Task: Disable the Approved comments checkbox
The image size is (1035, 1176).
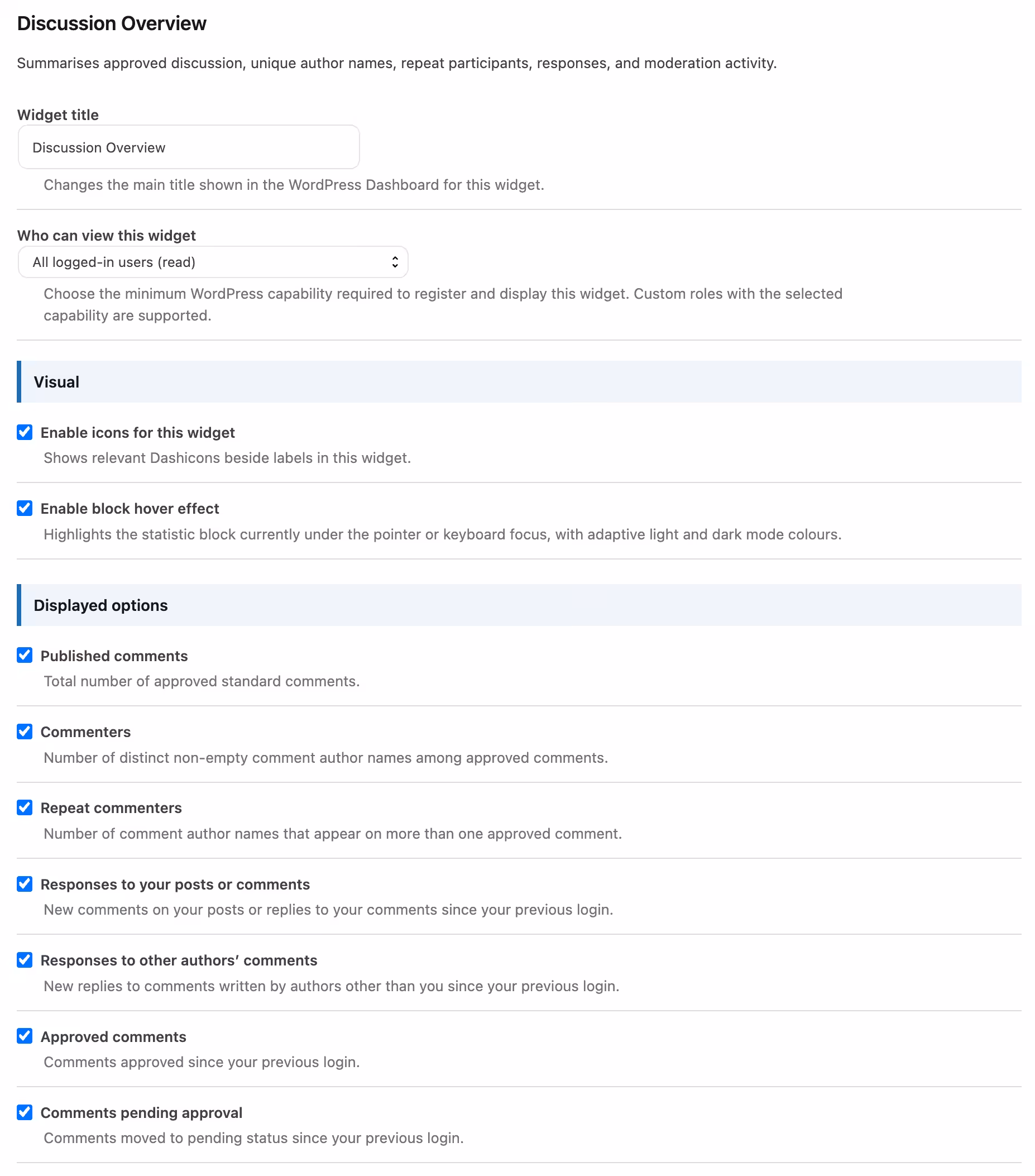Action: 25,1036
